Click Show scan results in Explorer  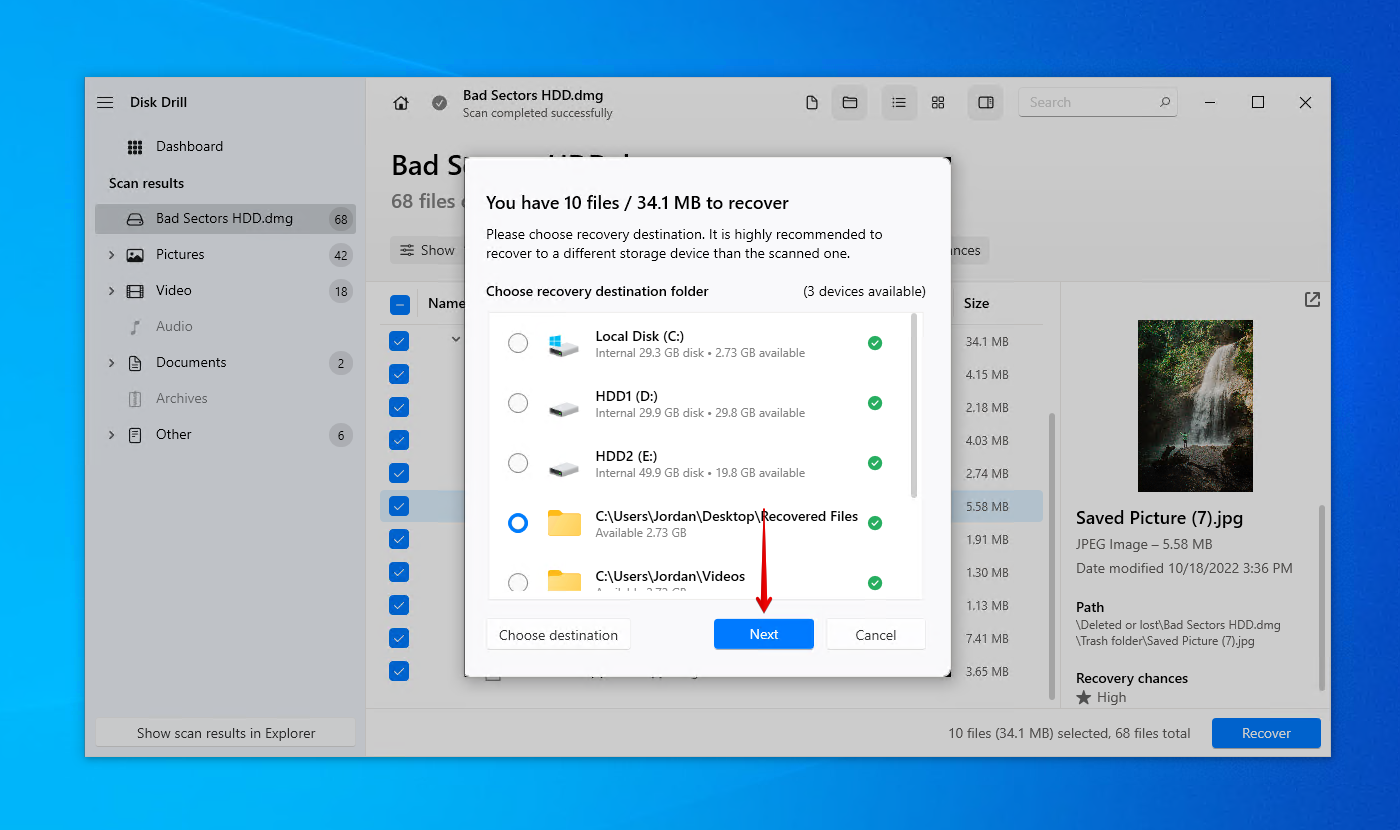(226, 733)
